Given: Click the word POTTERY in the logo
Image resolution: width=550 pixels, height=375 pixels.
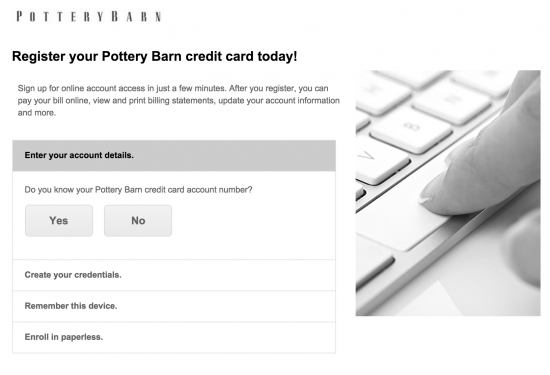Looking at the screenshot, I should click(60, 16).
